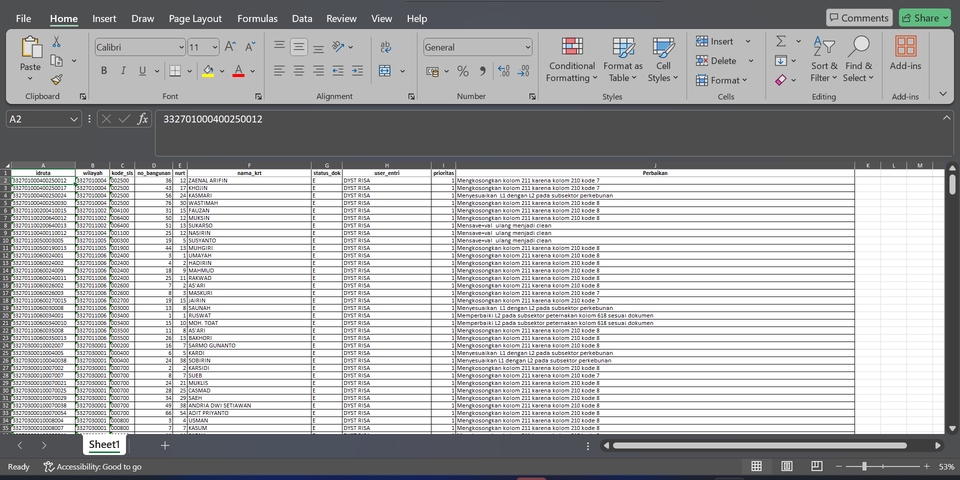
Task: Open Cell Styles gallery
Action: pyautogui.click(x=663, y=59)
